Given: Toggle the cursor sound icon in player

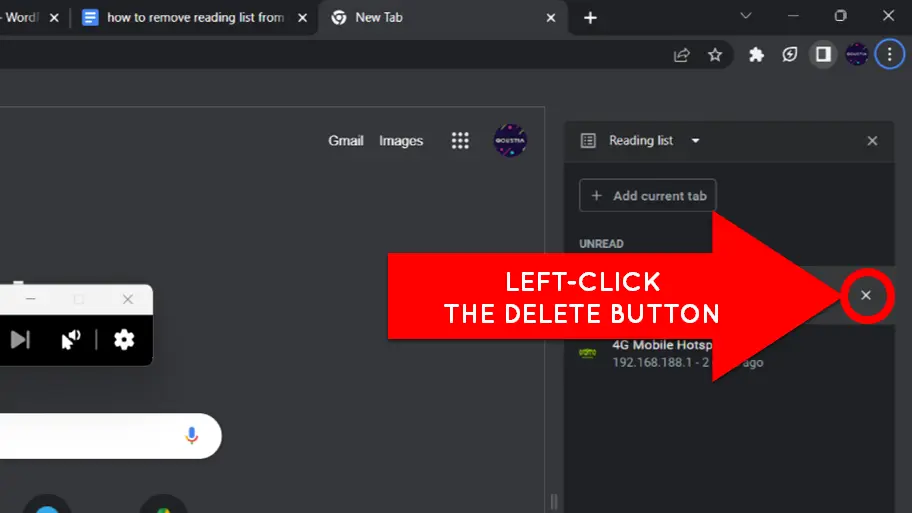Looking at the screenshot, I should [71, 340].
